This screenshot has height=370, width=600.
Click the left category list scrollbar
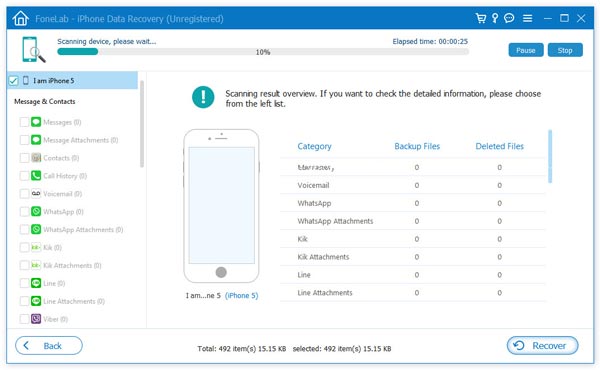[x=142, y=124]
